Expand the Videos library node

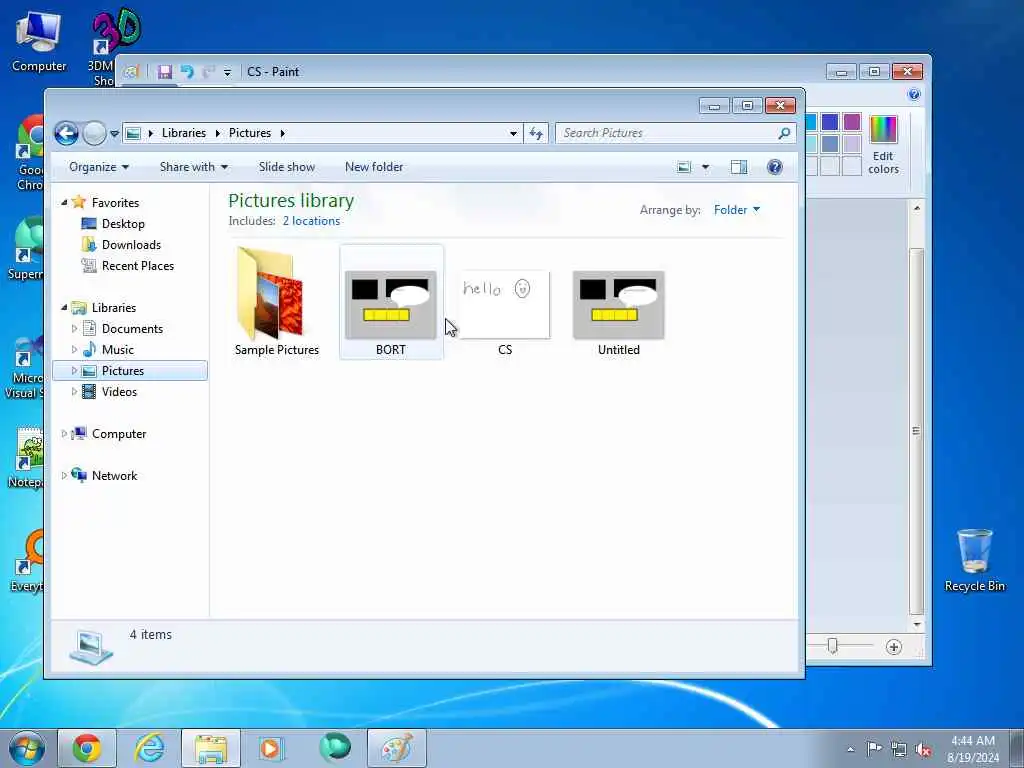coord(74,392)
